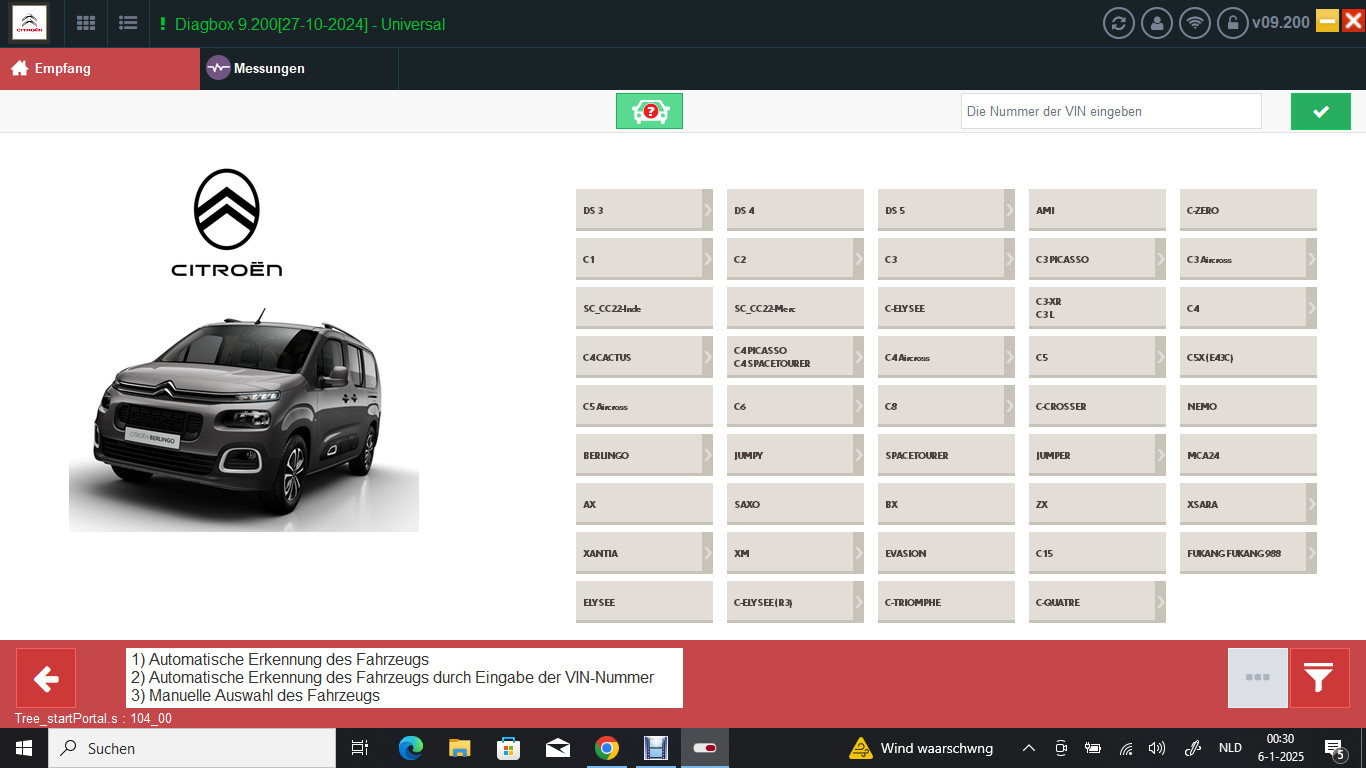
Task: Select the C4 CACTUS vehicle button
Action: pos(644,357)
